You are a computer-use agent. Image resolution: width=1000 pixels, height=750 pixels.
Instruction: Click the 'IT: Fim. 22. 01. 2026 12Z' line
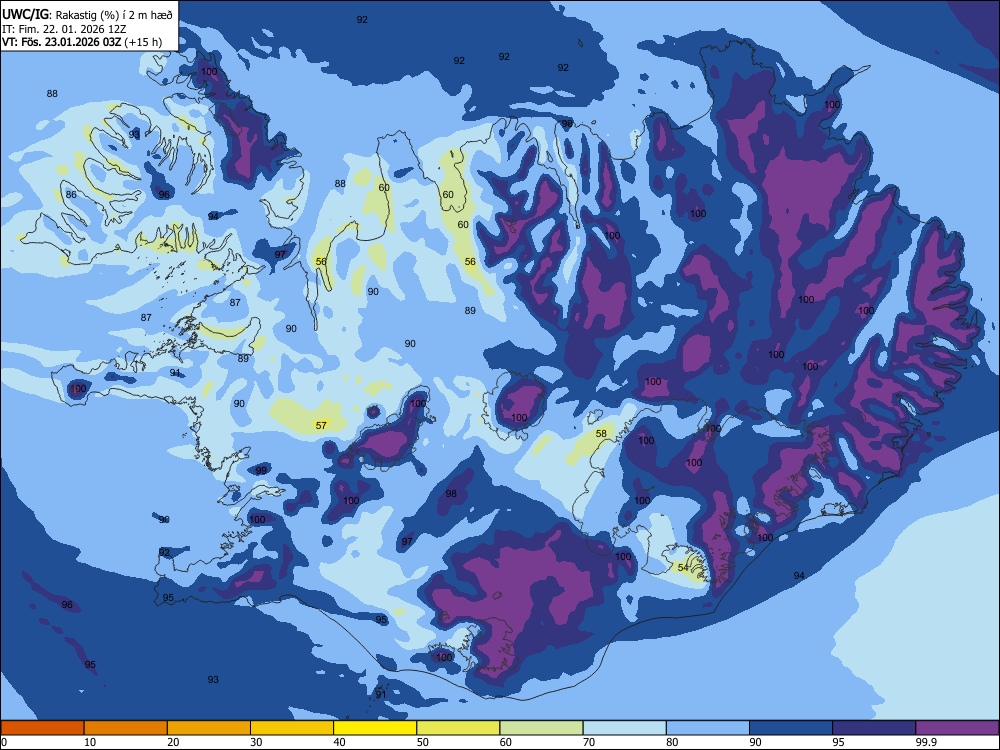click(64, 29)
